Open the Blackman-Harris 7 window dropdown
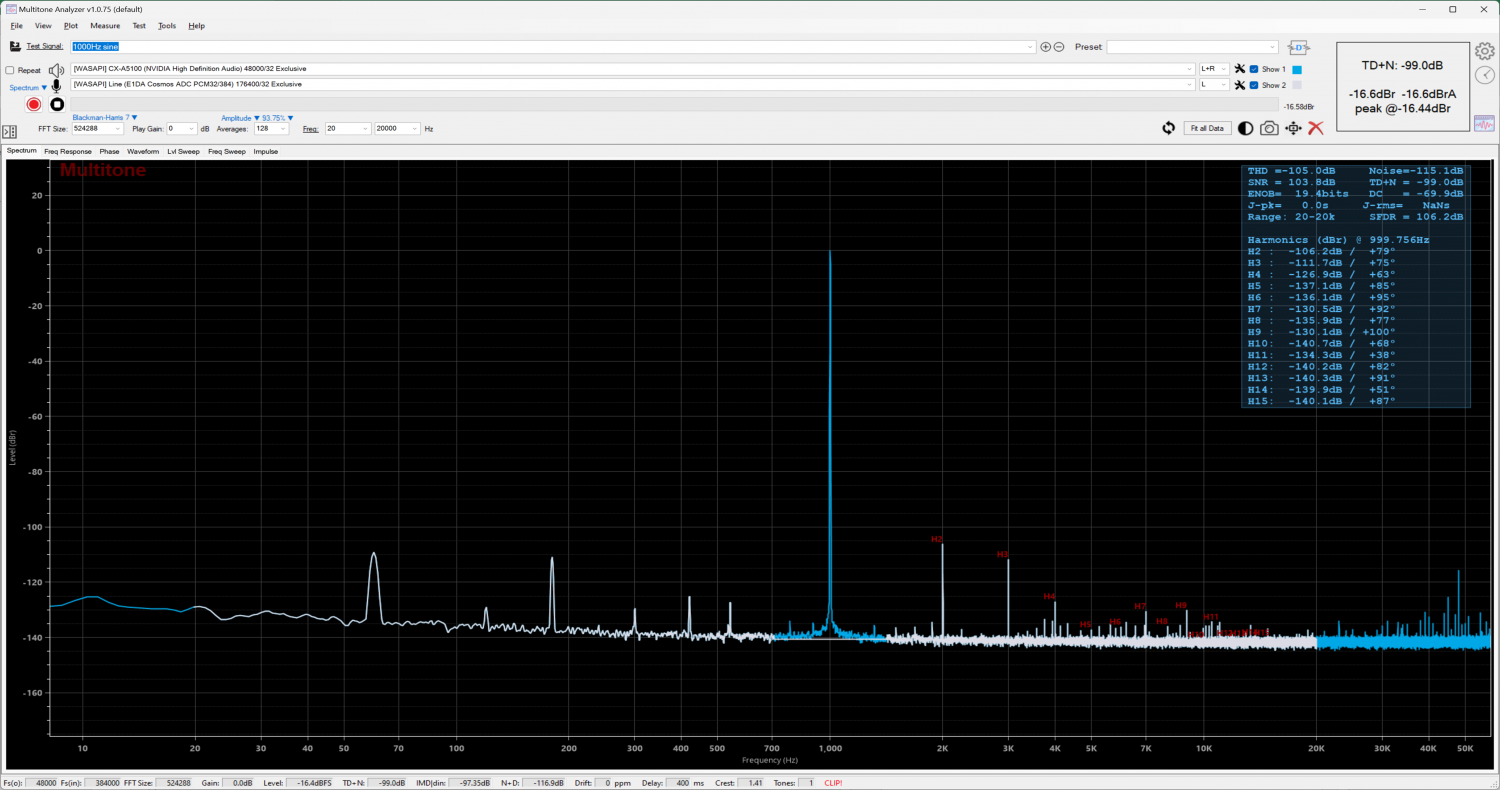The height and width of the screenshot is (790, 1500). 105,118
